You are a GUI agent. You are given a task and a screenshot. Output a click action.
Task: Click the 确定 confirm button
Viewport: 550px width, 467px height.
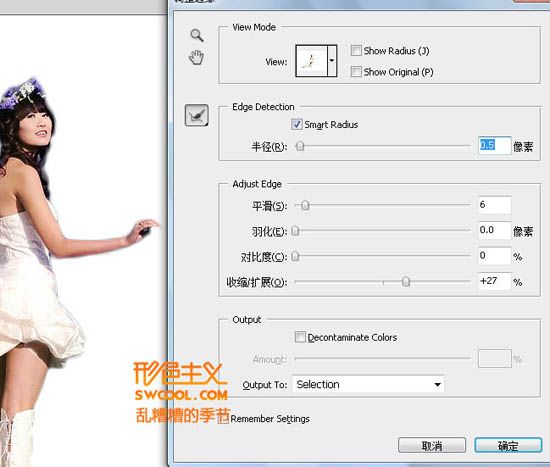pos(508,446)
